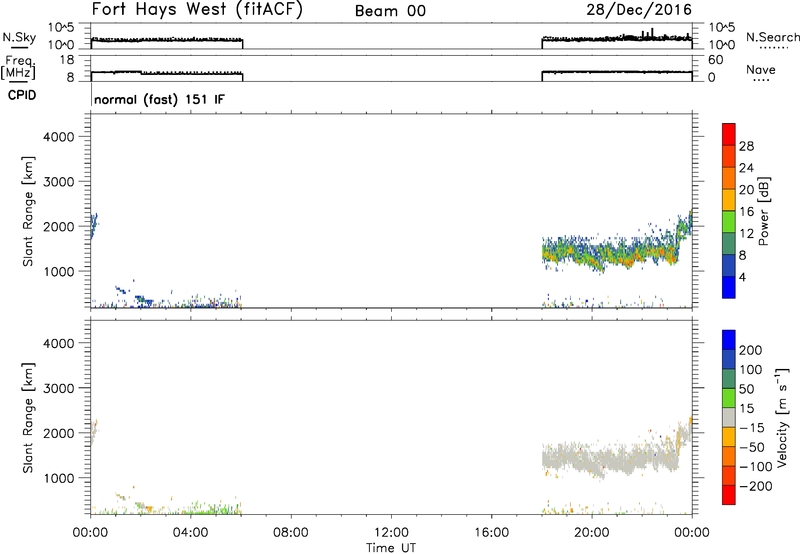Click the Time UT axis title
Viewport: 800px width, 554px height.
[391, 547]
